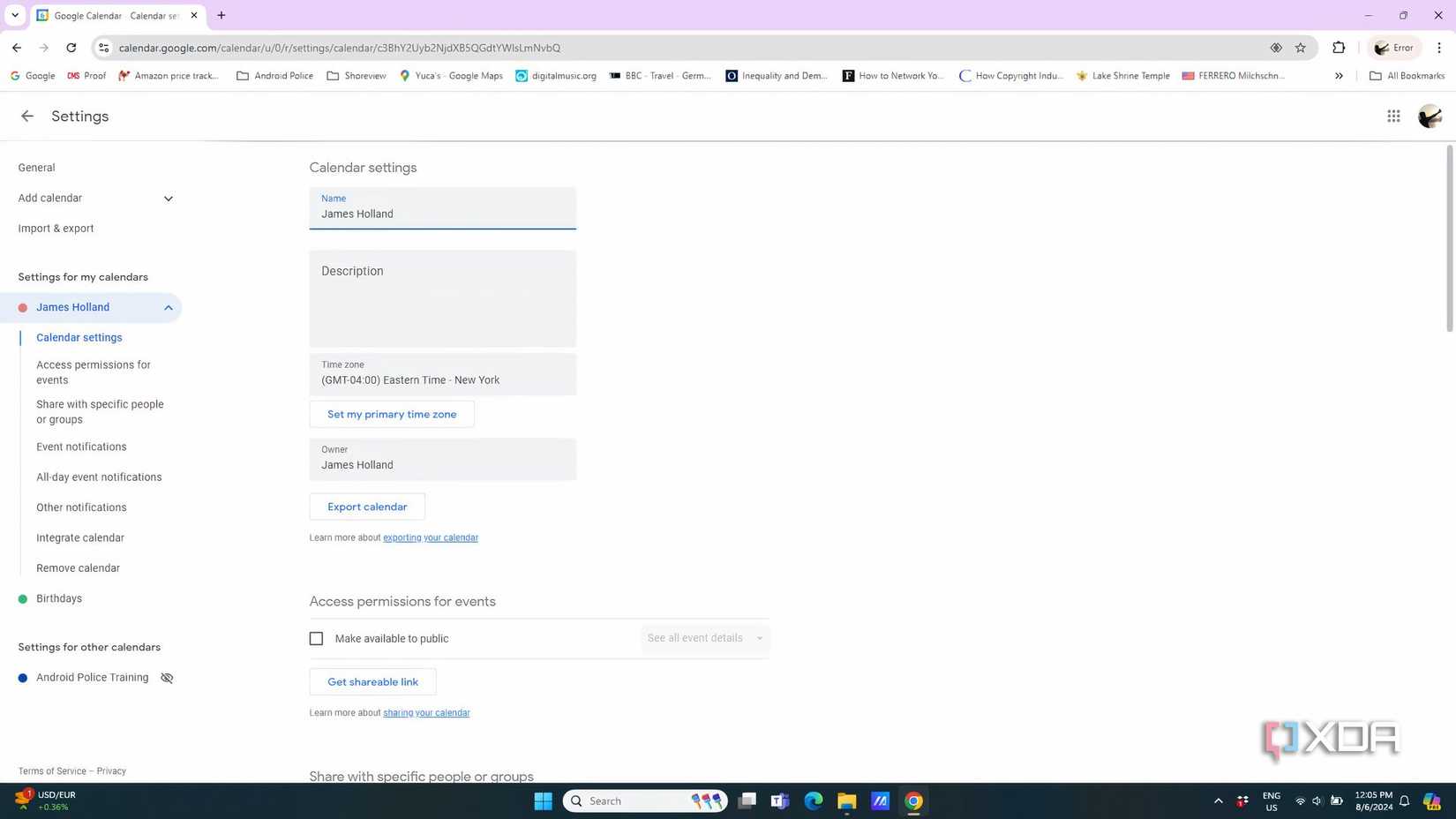Click the Android Police Training blue dot
The image size is (1456, 819).
point(23,678)
